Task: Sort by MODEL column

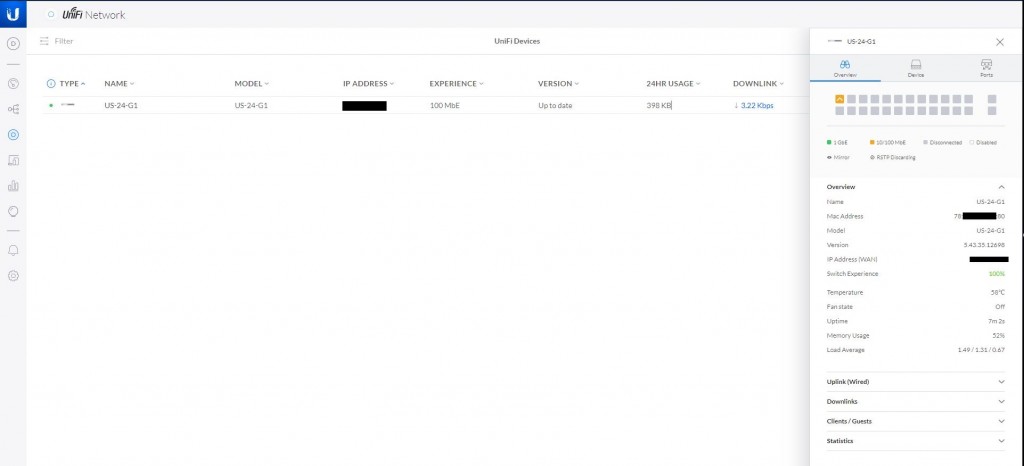Action: (251, 84)
